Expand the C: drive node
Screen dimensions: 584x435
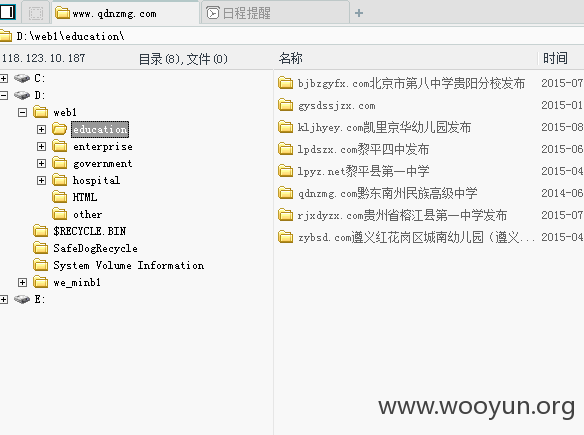coord(4,78)
